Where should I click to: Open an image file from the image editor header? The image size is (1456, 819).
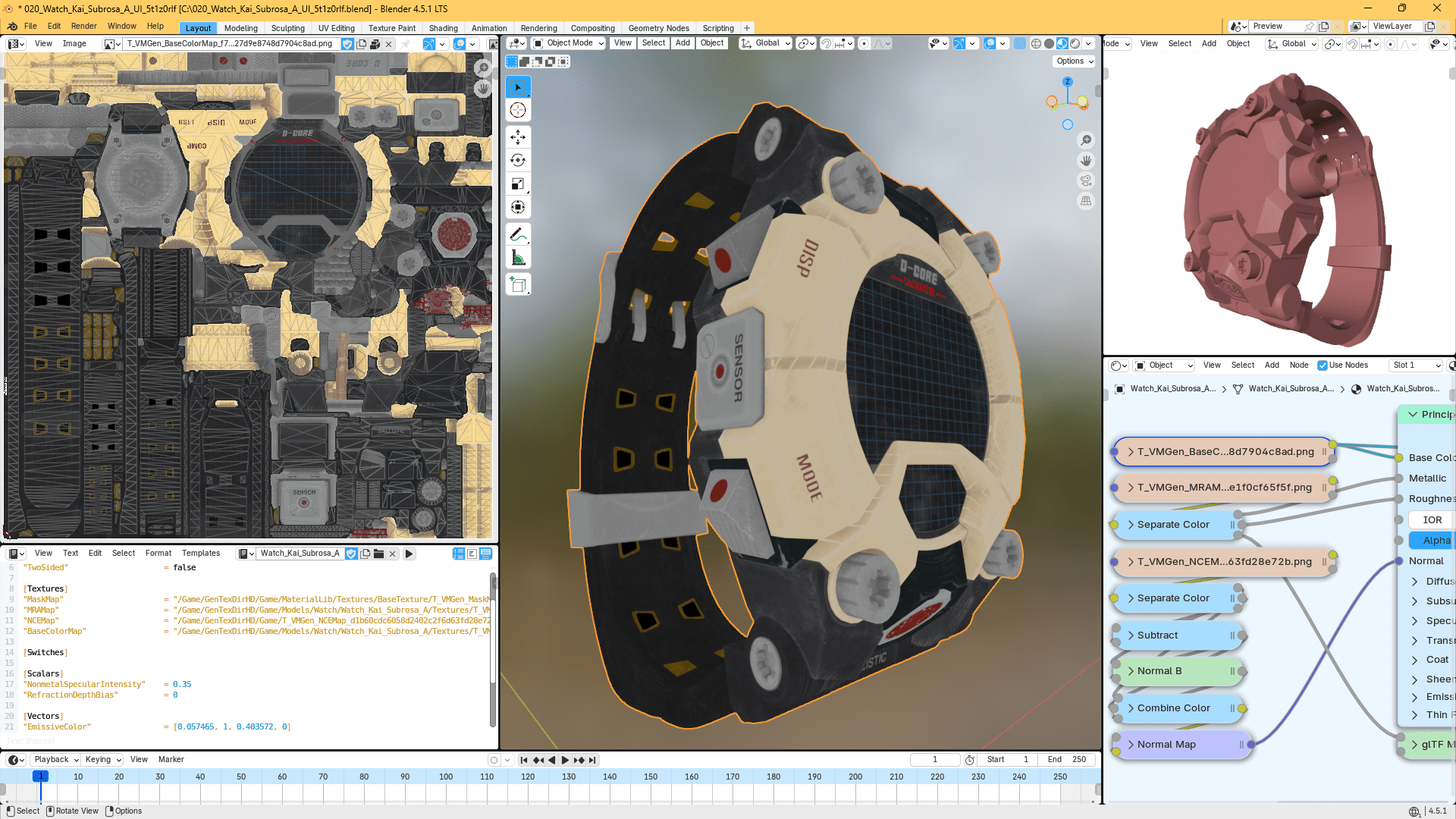click(x=375, y=44)
